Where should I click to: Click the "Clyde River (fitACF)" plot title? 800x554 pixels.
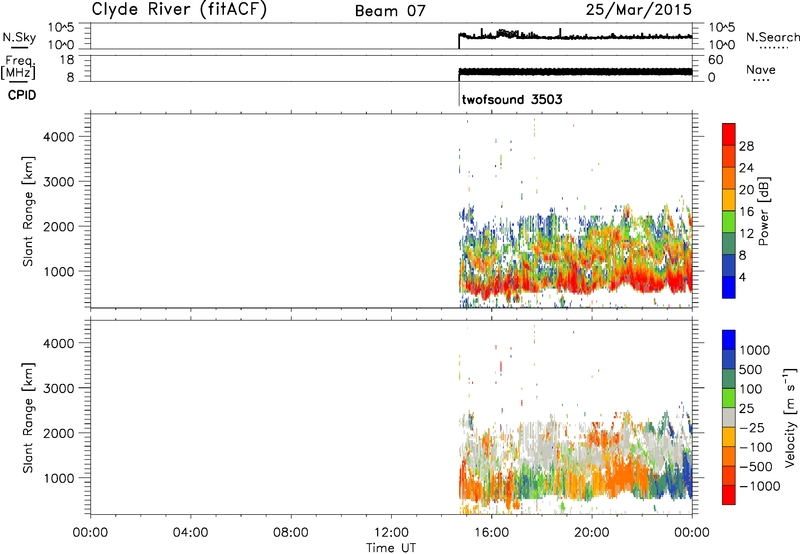coord(179,10)
